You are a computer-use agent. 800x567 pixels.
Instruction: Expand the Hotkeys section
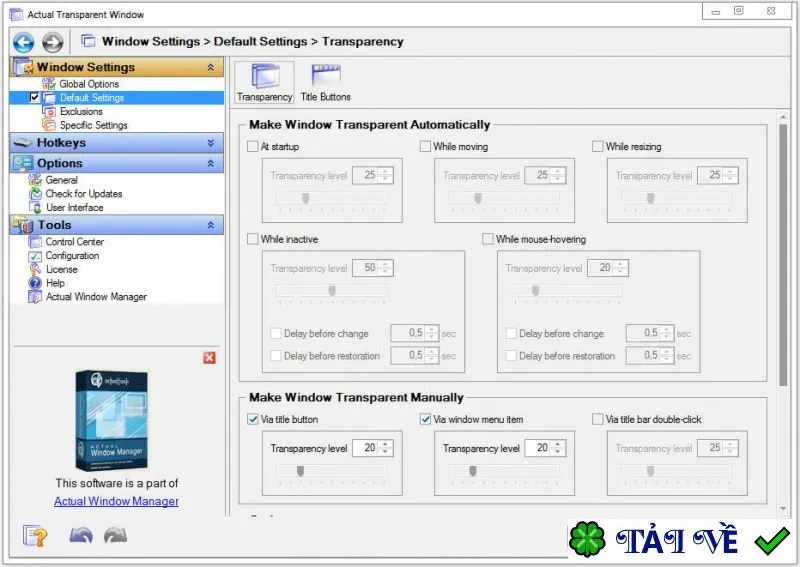click(211, 143)
